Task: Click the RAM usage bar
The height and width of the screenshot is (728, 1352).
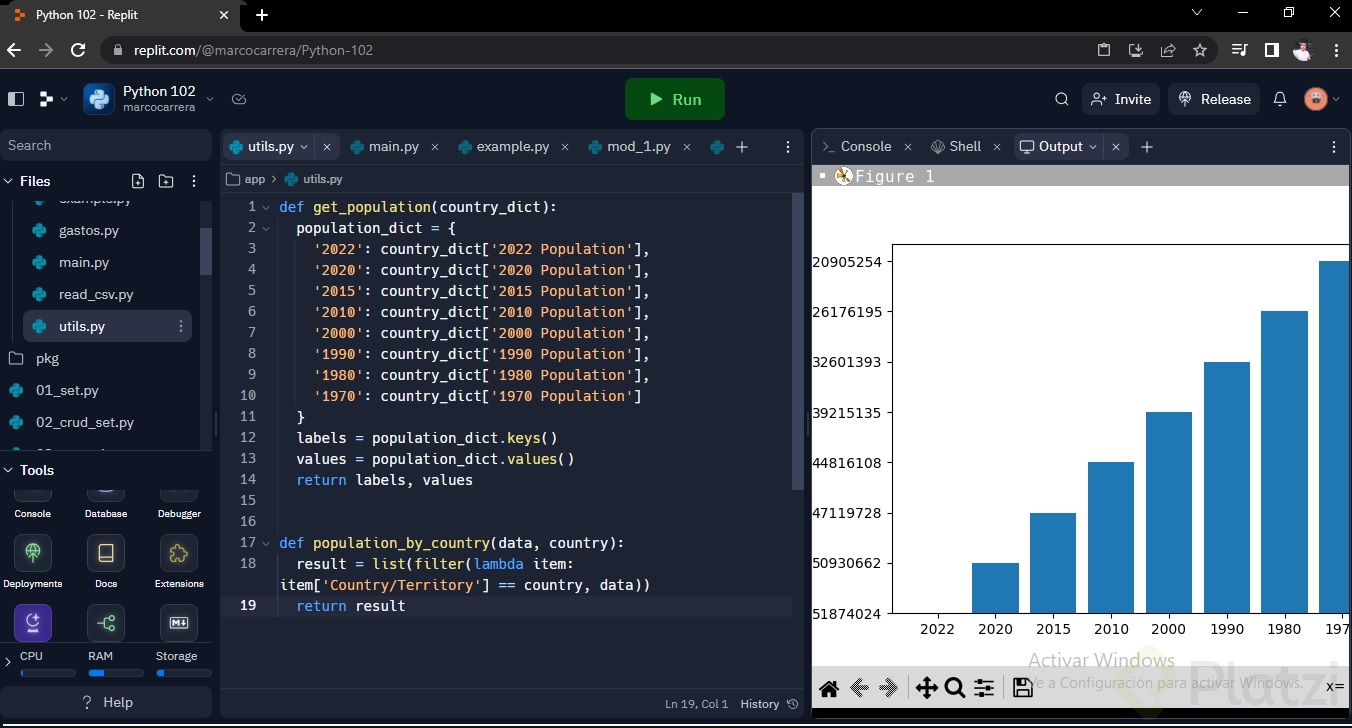Action: pos(116,673)
